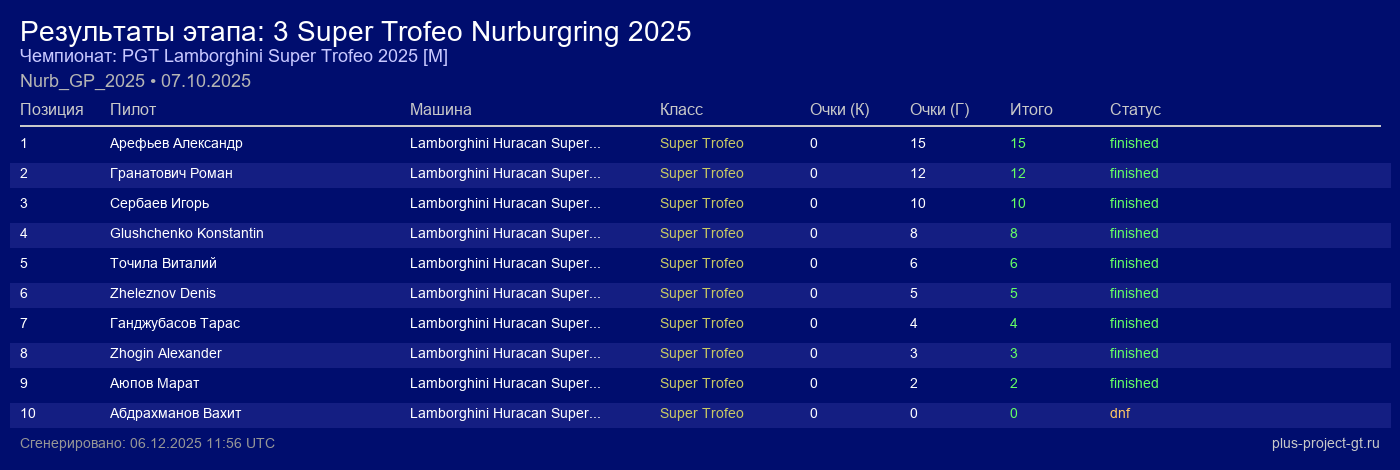Image resolution: width=1400 pixels, height=470 pixels.
Task: Select pilot Zheleznov Denis
Action: (163, 293)
